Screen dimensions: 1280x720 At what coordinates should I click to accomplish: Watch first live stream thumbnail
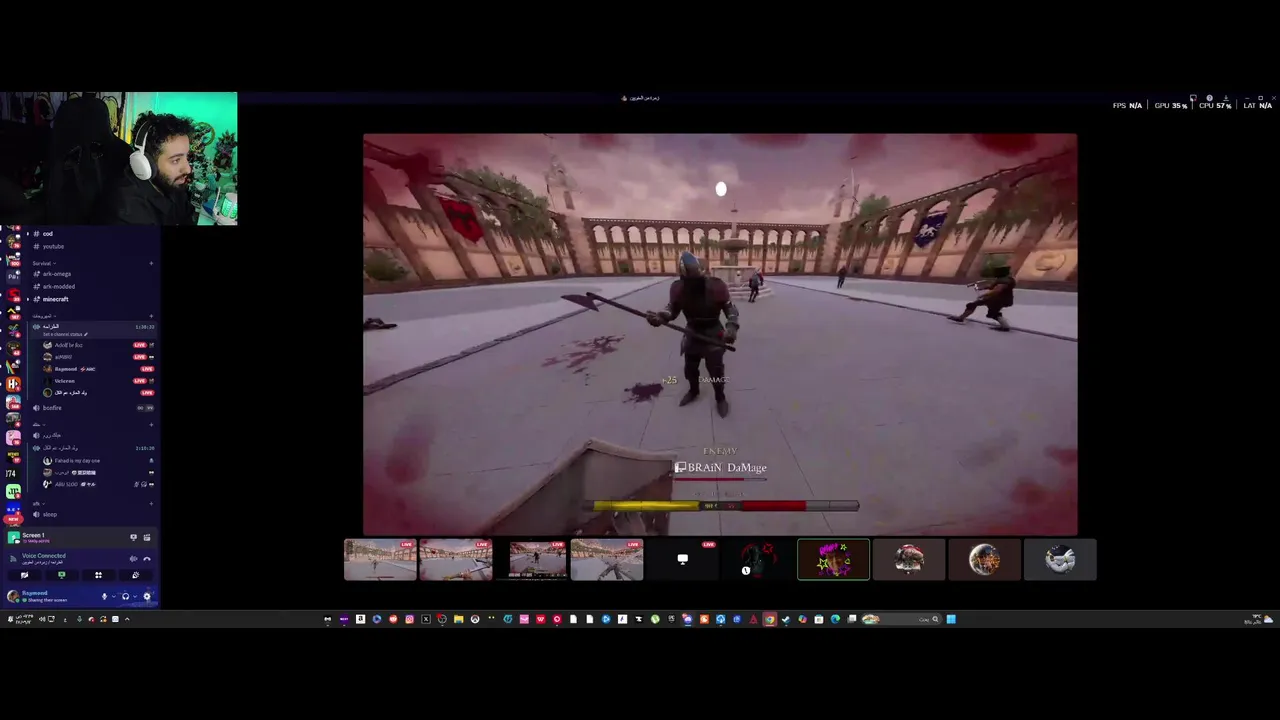tap(380, 560)
